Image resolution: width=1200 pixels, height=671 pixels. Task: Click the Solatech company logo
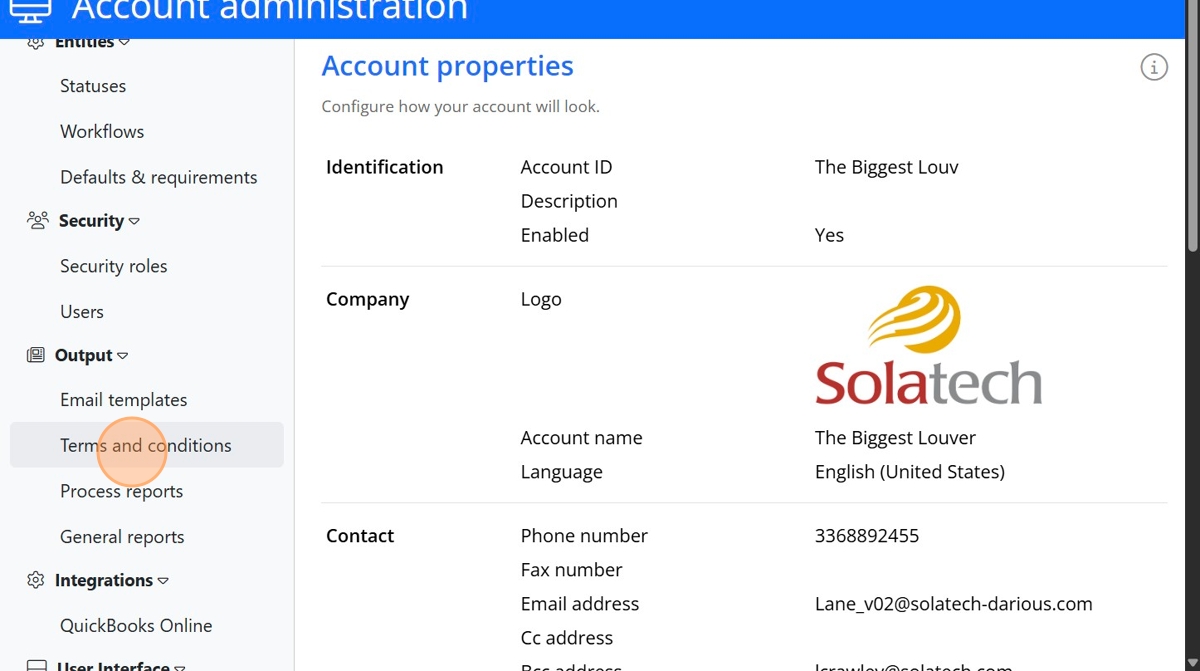[x=929, y=345]
